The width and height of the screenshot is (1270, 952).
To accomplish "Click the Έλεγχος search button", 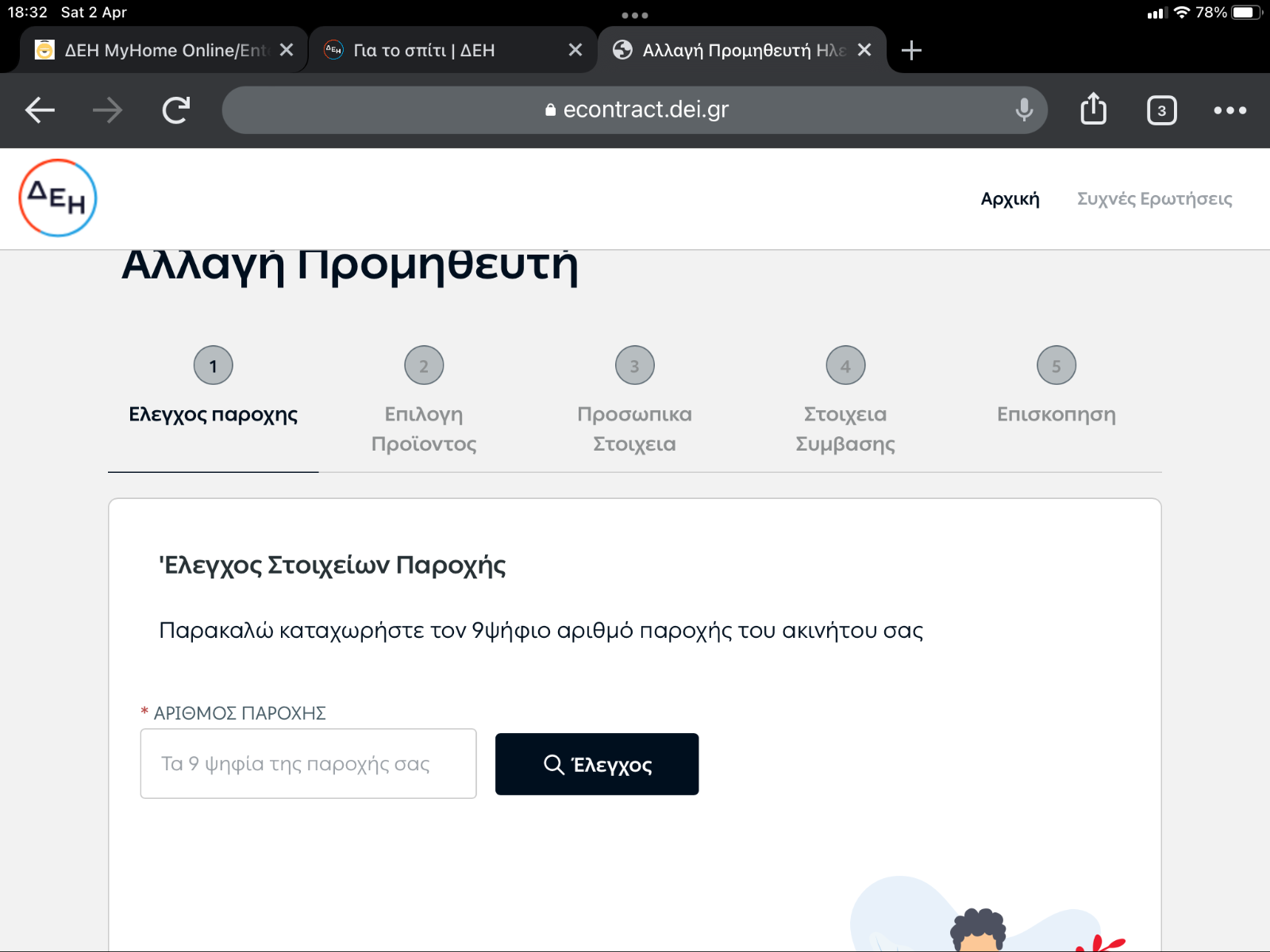I will 597,764.
